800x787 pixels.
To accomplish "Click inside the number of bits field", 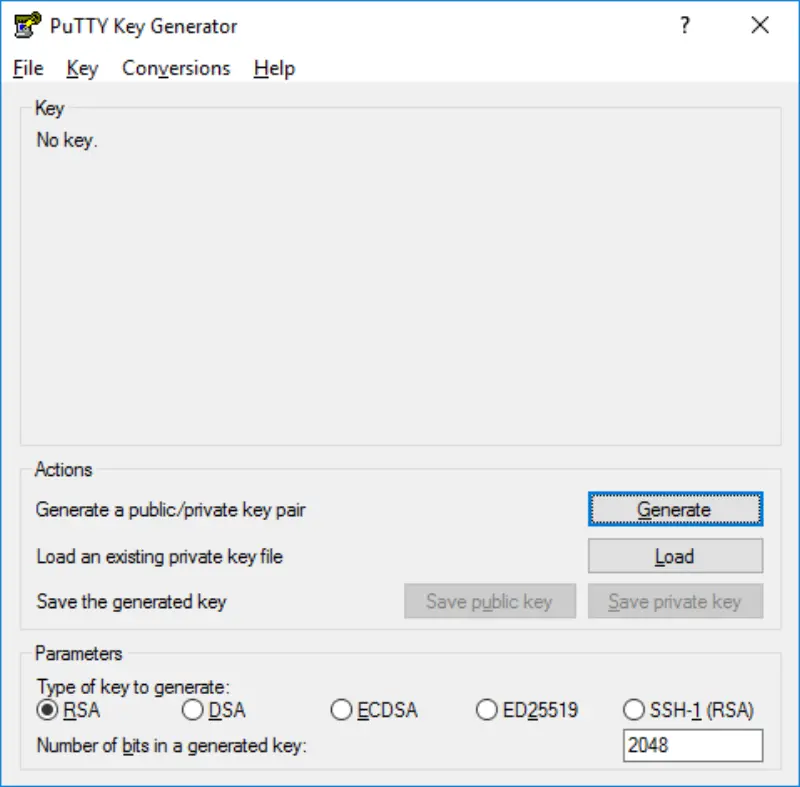I will click(x=693, y=745).
